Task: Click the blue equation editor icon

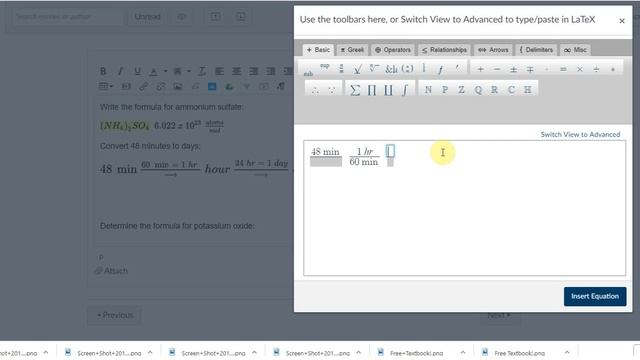Action: (212, 87)
